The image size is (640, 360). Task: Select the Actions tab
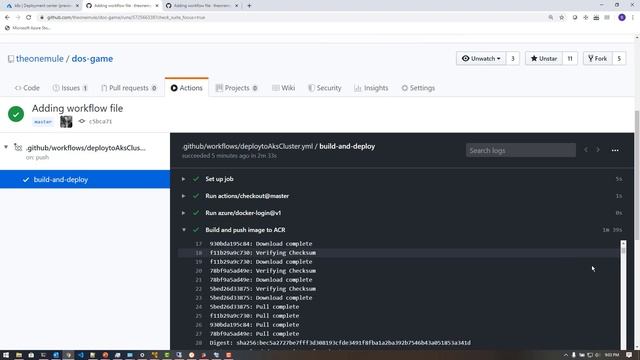[x=187, y=88]
